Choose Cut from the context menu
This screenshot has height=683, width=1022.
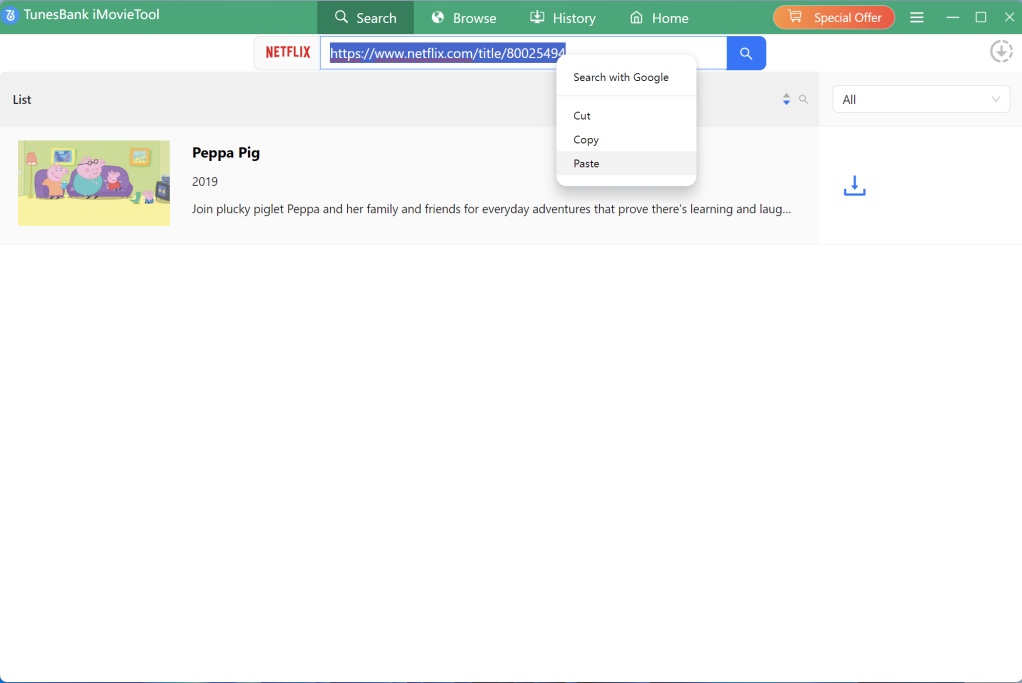[582, 116]
